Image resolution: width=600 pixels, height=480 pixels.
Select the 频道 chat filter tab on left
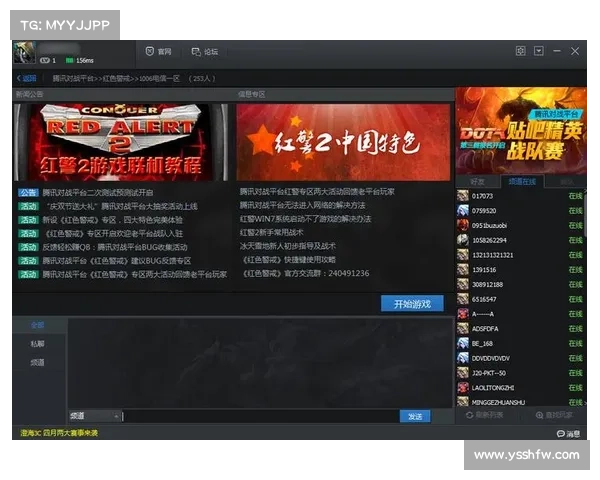coord(38,362)
